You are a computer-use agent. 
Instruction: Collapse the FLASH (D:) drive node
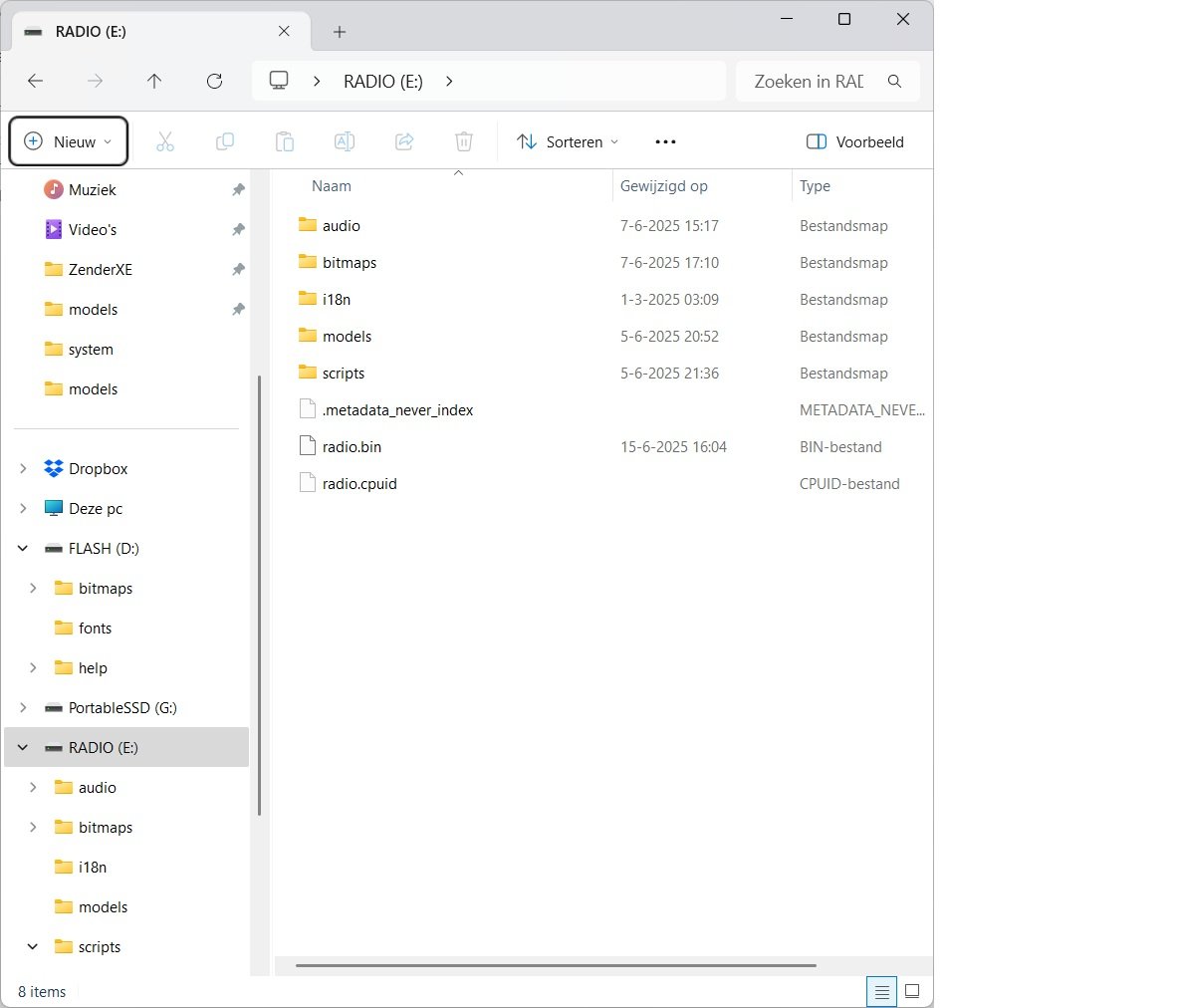click(23, 549)
